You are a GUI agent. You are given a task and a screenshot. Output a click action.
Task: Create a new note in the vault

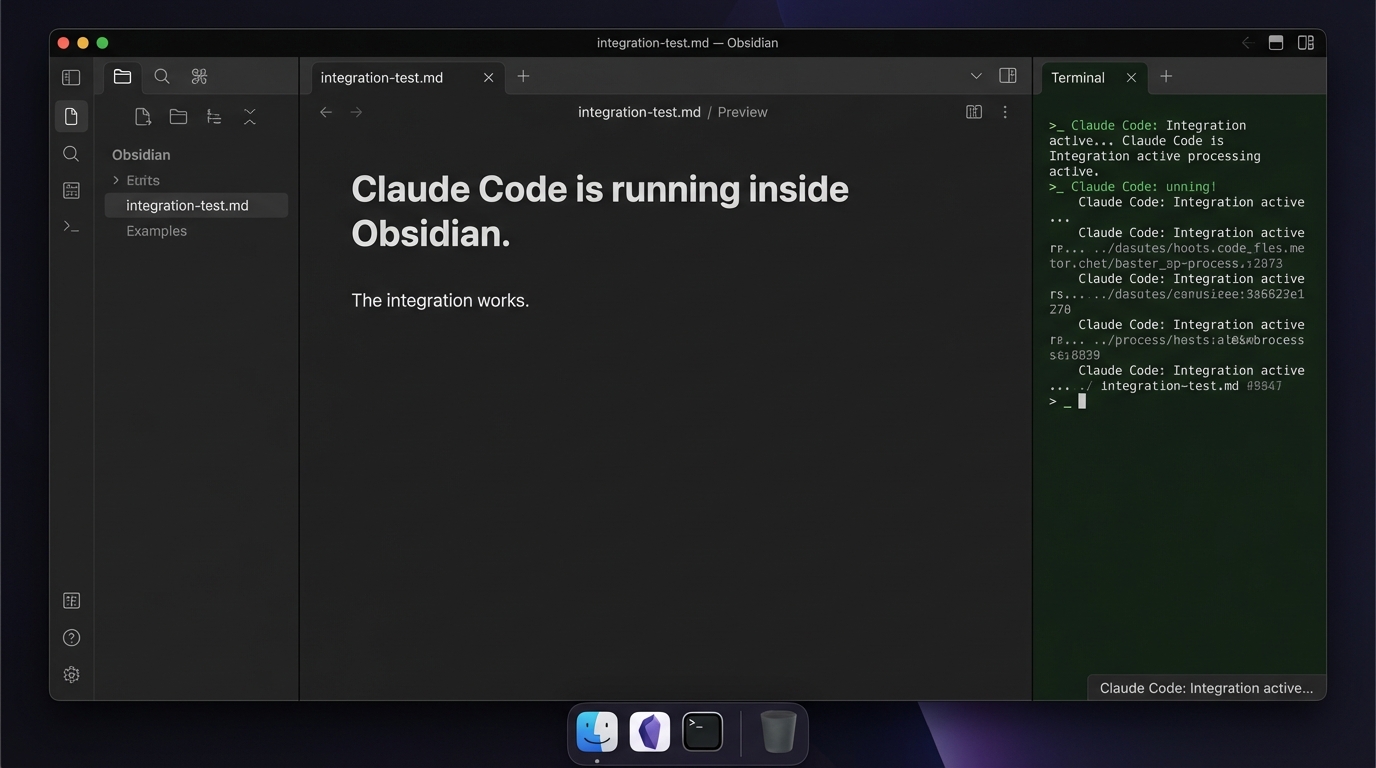click(142, 116)
